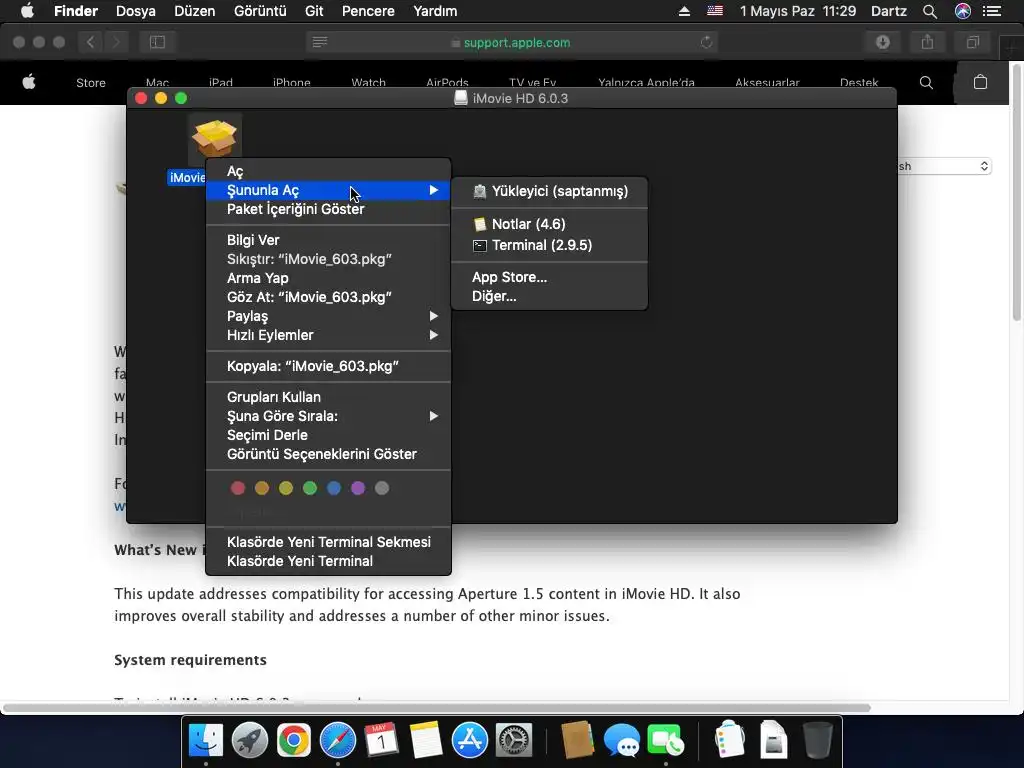
Task: Choose Bilgi Ver from context menu
Action: [328, 240]
